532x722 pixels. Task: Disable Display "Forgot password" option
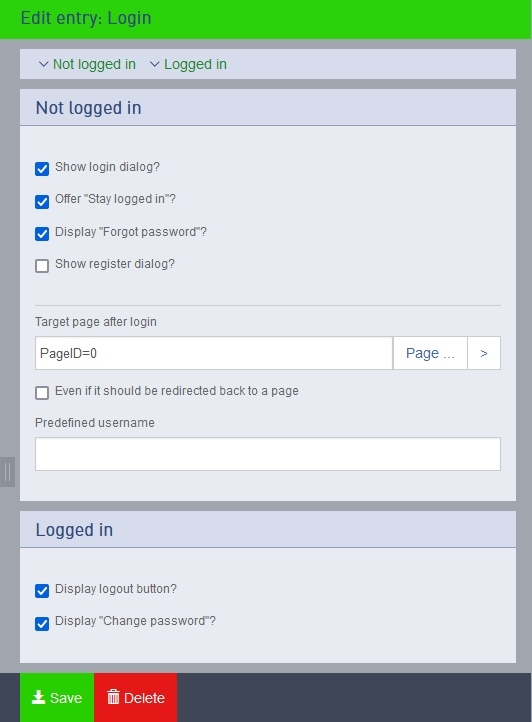[42, 233]
